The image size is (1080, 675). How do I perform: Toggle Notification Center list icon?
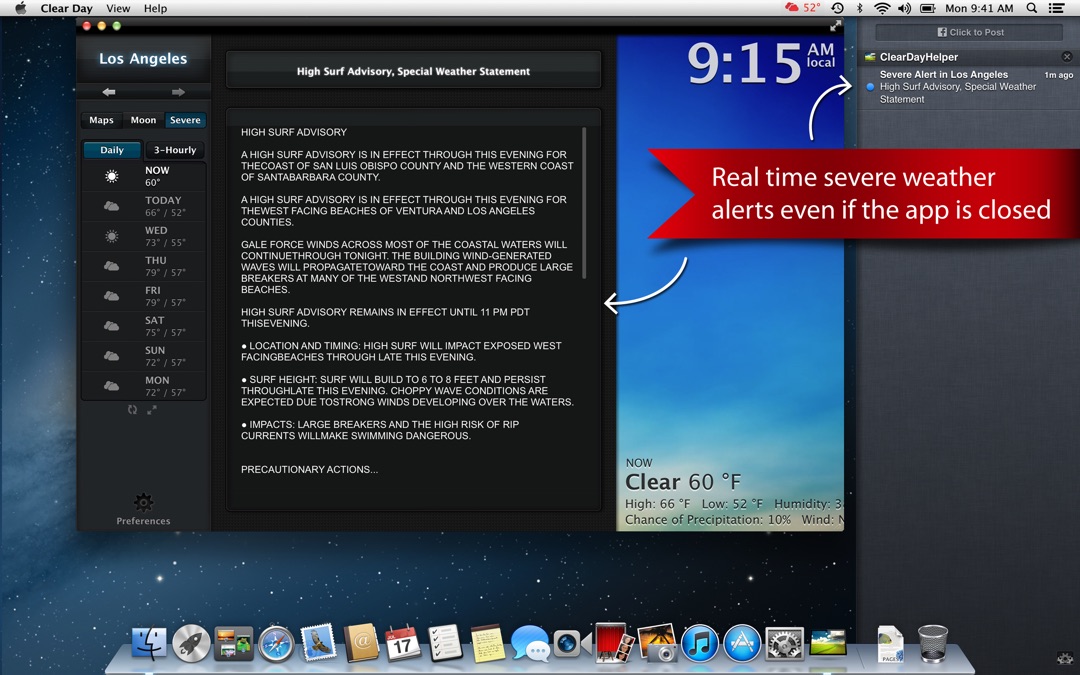click(1055, 8)
